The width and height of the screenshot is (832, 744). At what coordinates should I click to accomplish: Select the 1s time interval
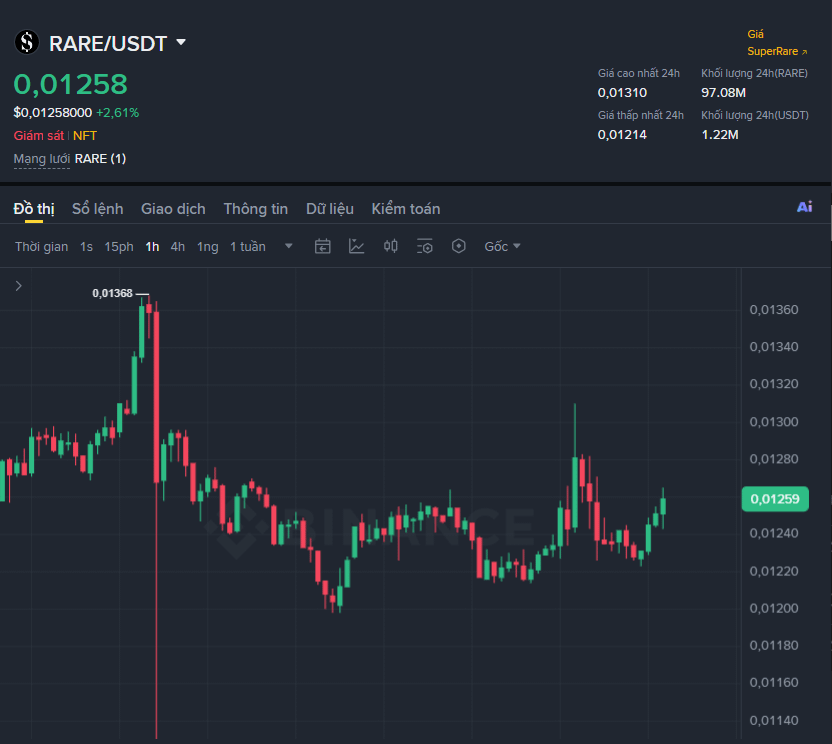click(86, 247)
